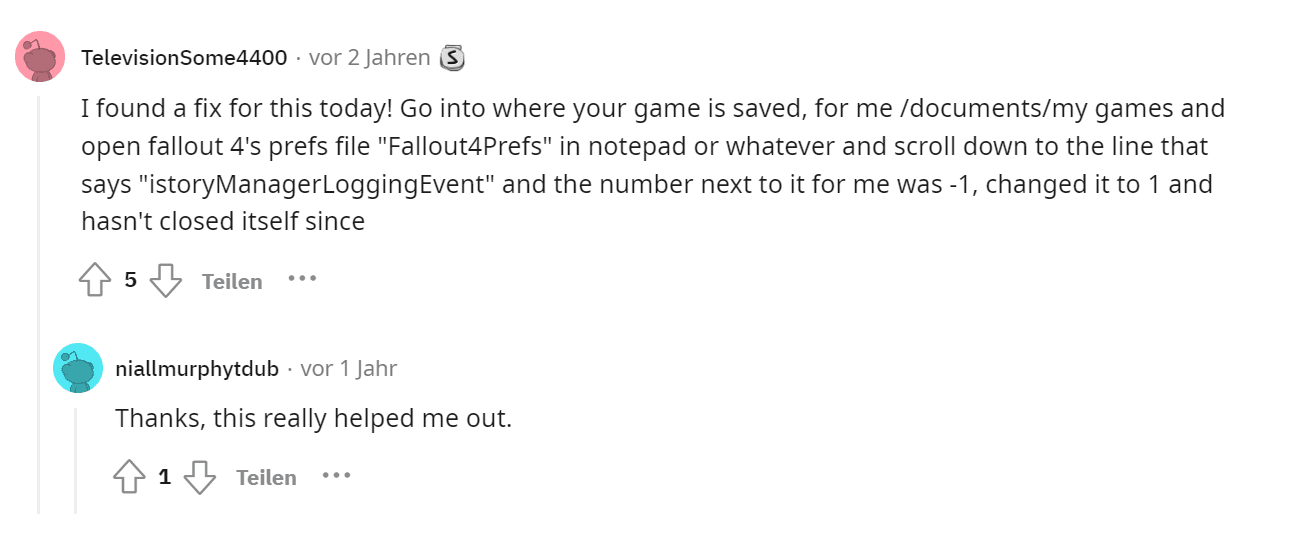Screen dimensions: 1307x544
Task: Click the vote count 5
Action: (130, 280)
